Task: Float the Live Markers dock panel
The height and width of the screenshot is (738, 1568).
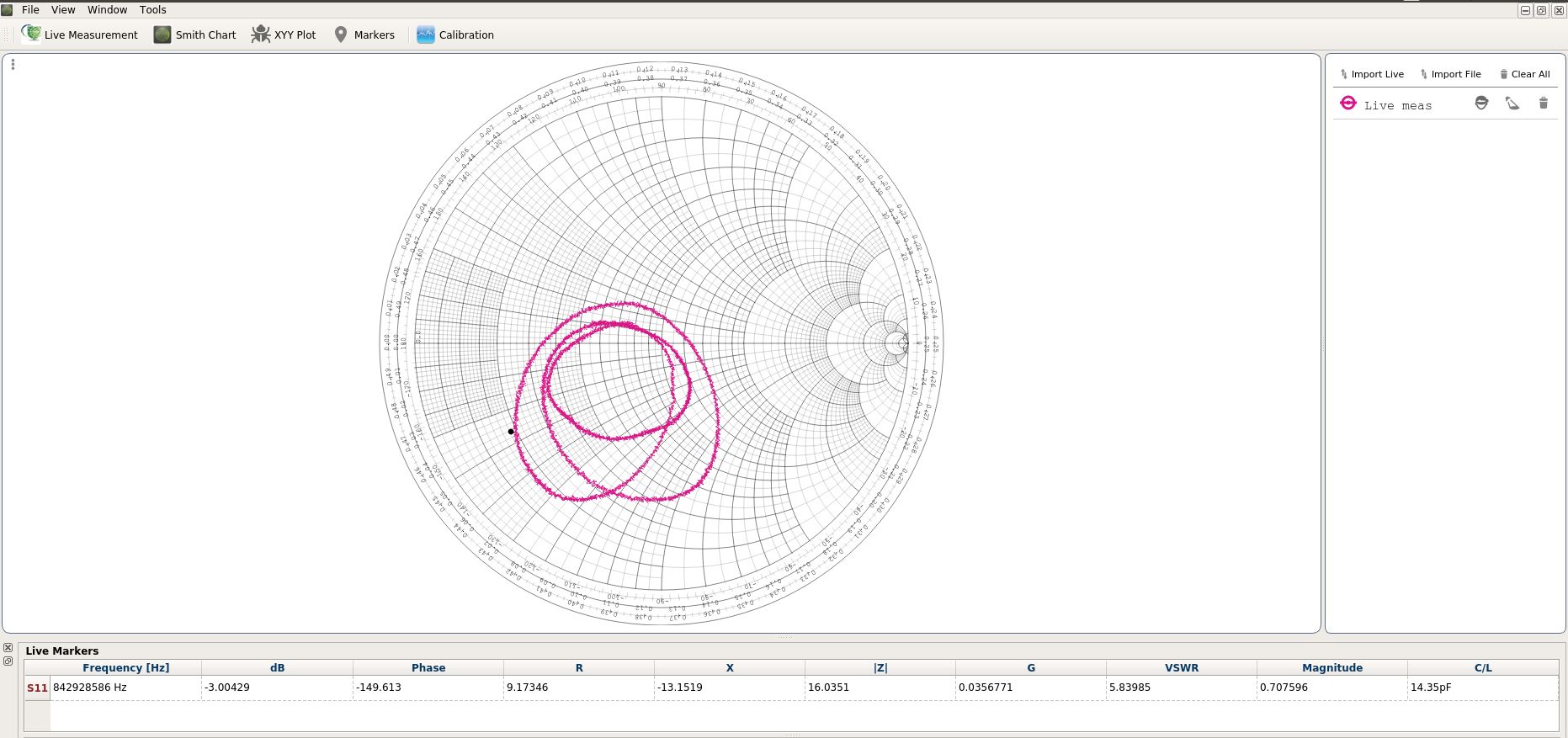Action: pyautogui.click(x=8, y=661)
